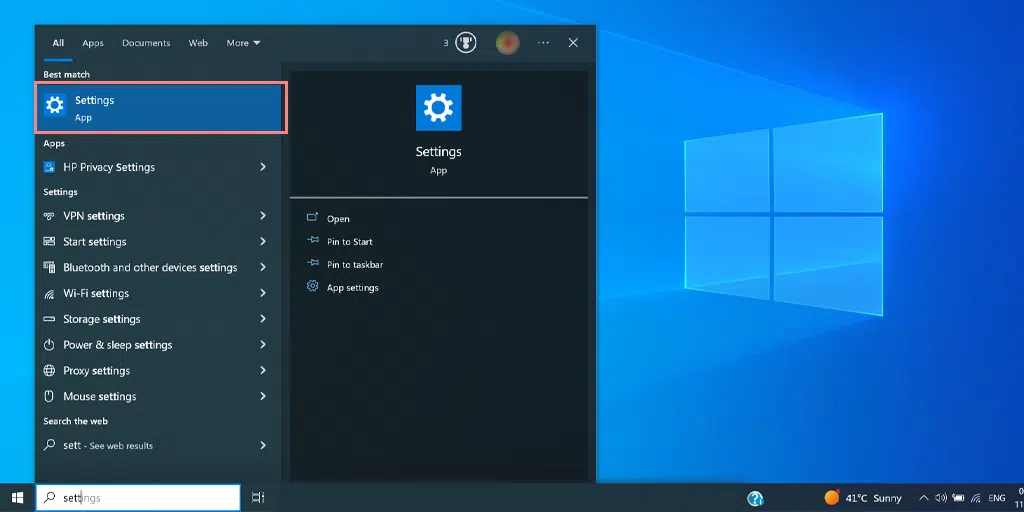Screen dimensions: 1024x512
Task: Click Open in the preview pane
Action: coord(338,219)
